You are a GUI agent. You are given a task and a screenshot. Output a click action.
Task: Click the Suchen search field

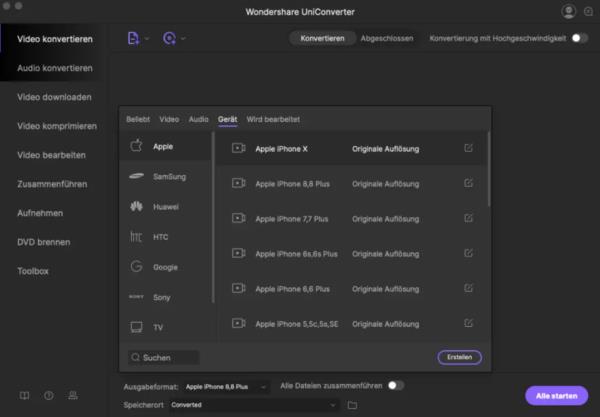tap(164, 357)
